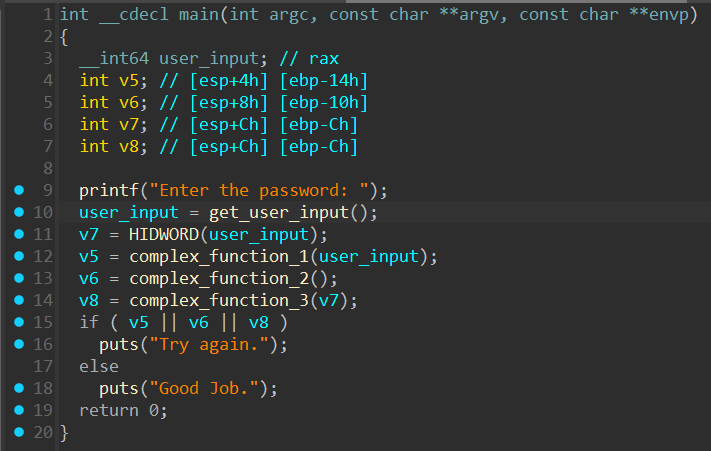Click [esp+8h] comment
This screenshot has width=711, height=451.
click(229, 103)
